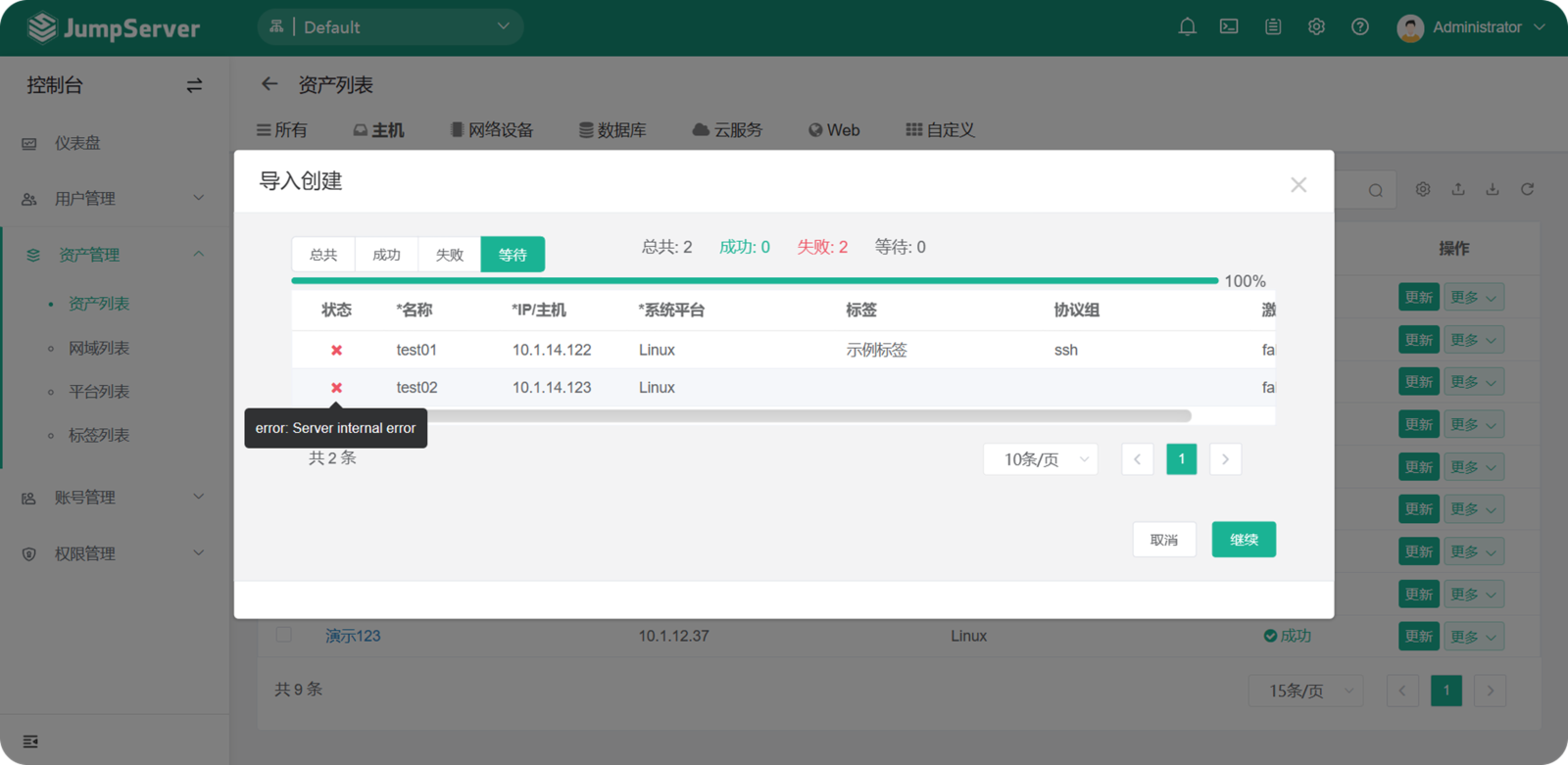Select the 自定义 tab
This screenshot has width=1568, height=765.
coord(940,130)
